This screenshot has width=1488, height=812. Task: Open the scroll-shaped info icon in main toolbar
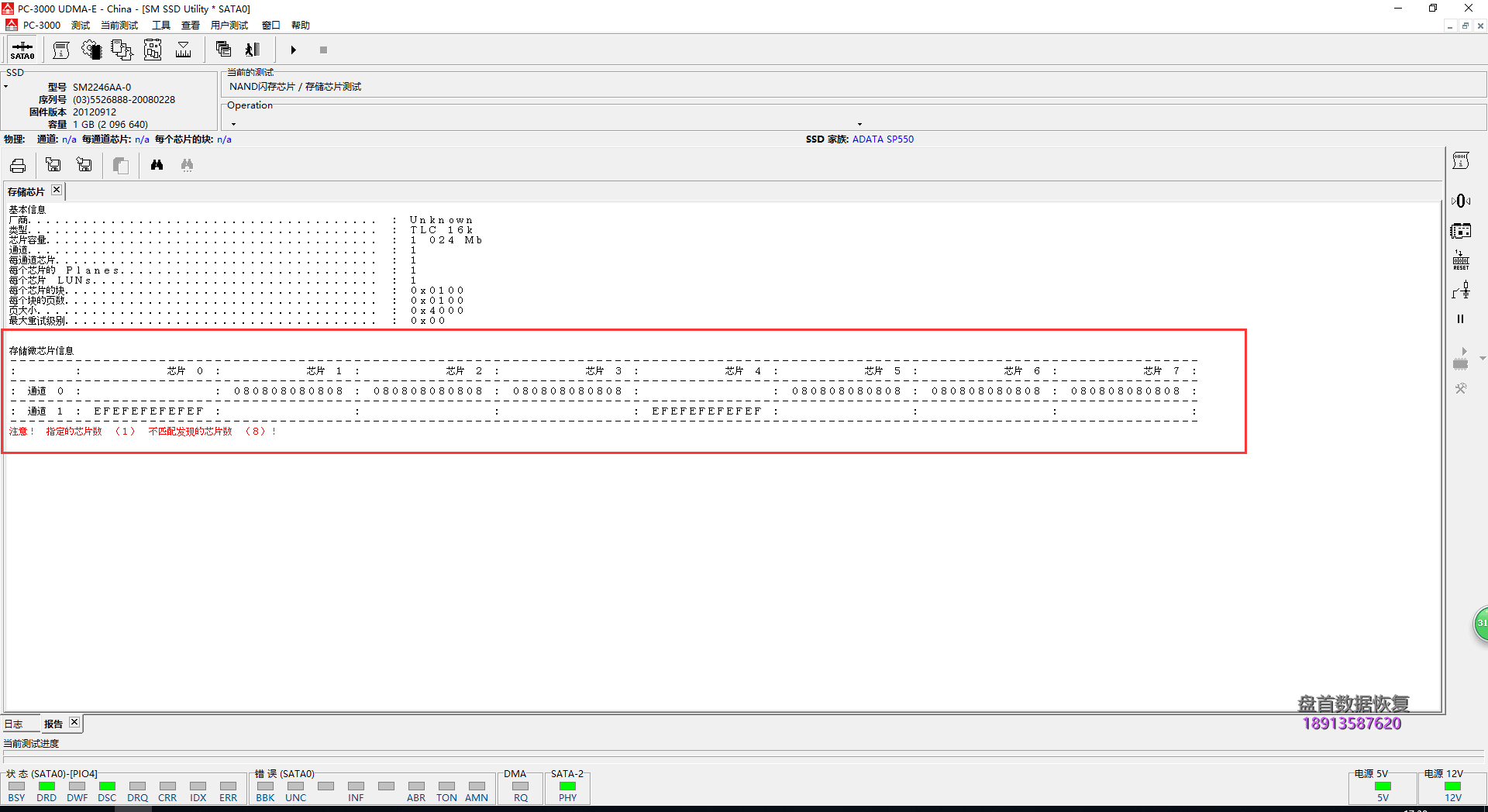click(x=61, y=50)
